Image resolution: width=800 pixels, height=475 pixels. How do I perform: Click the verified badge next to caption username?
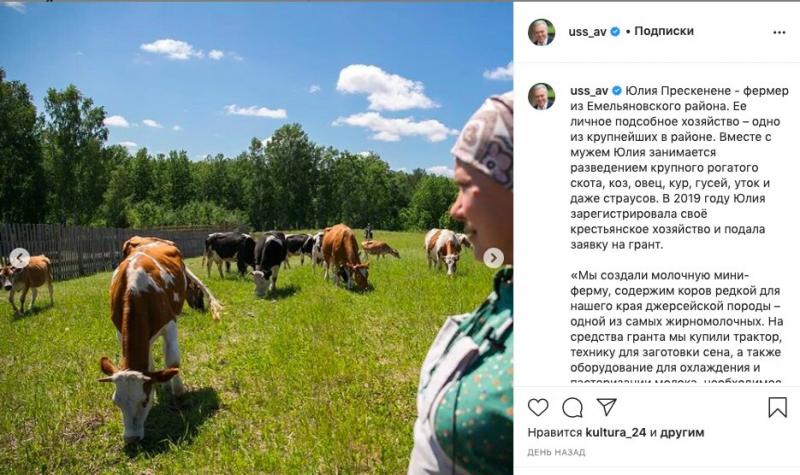[617, 91]
